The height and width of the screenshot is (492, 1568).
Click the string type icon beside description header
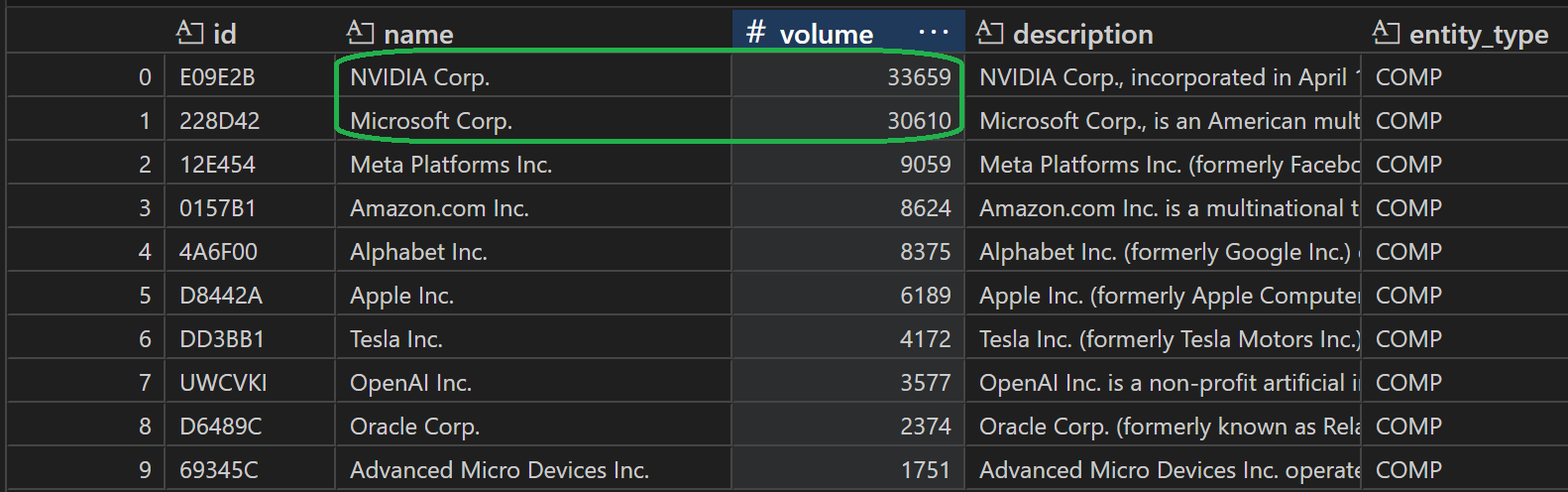[989, 33]
